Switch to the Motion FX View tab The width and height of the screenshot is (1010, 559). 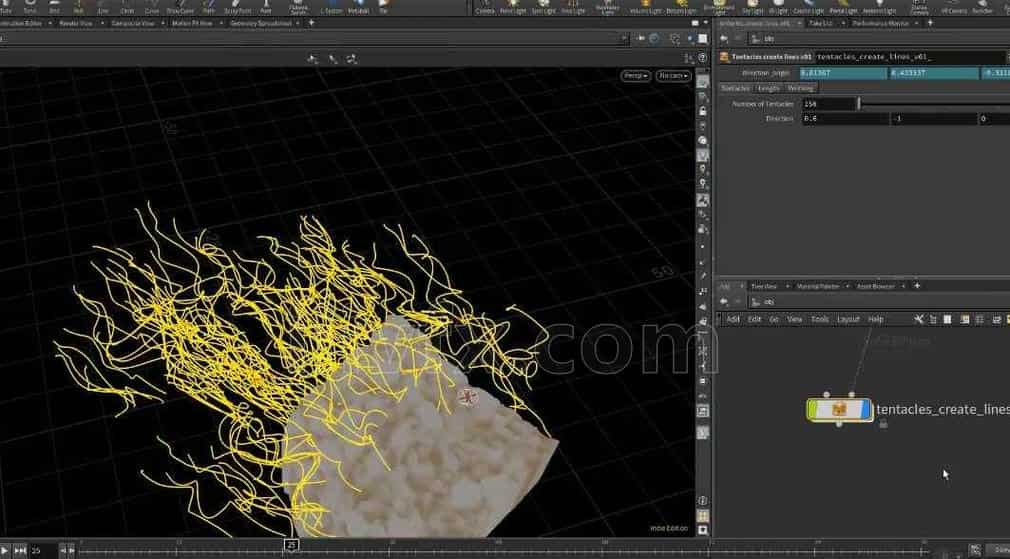(192, 23)
